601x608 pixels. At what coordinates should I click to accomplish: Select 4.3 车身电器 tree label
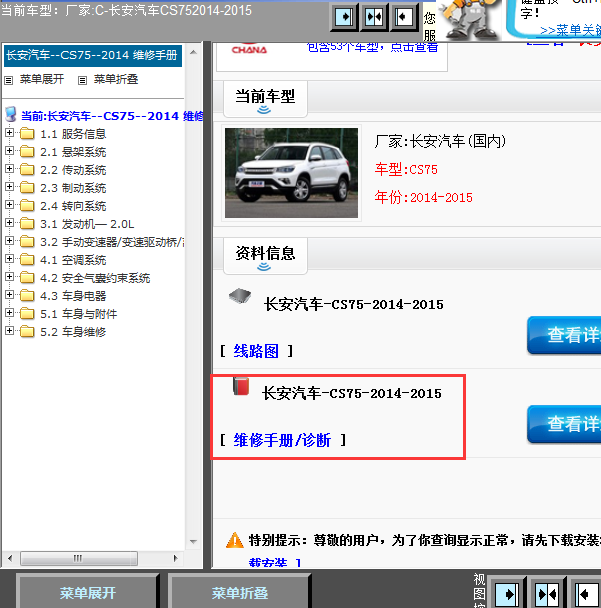(x=73, y=296)
